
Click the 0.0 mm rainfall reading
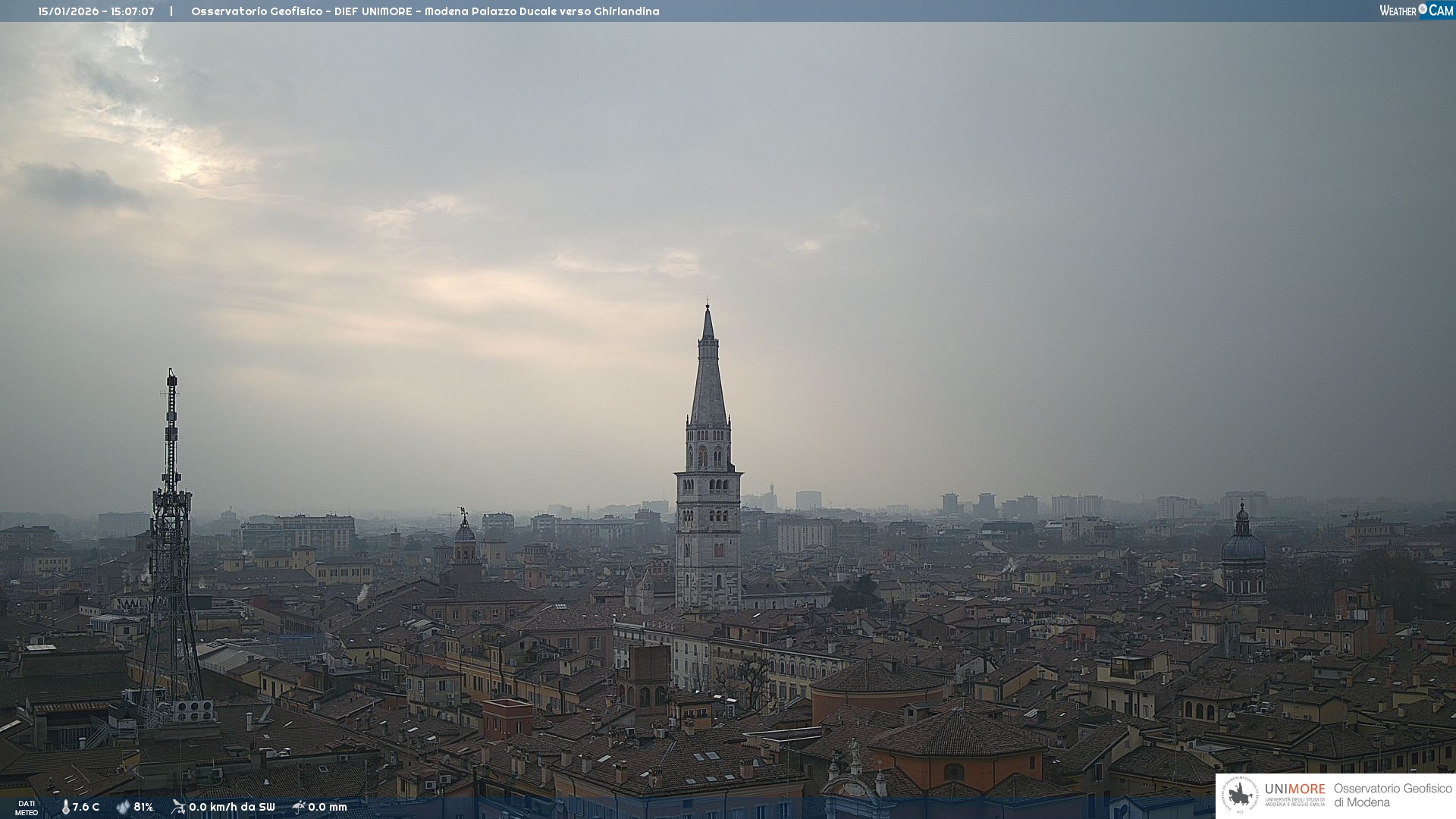coord(328,807)
